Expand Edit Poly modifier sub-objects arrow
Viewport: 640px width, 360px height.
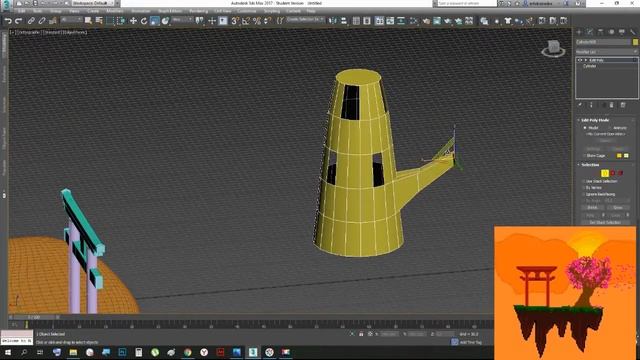coord(586,60)
